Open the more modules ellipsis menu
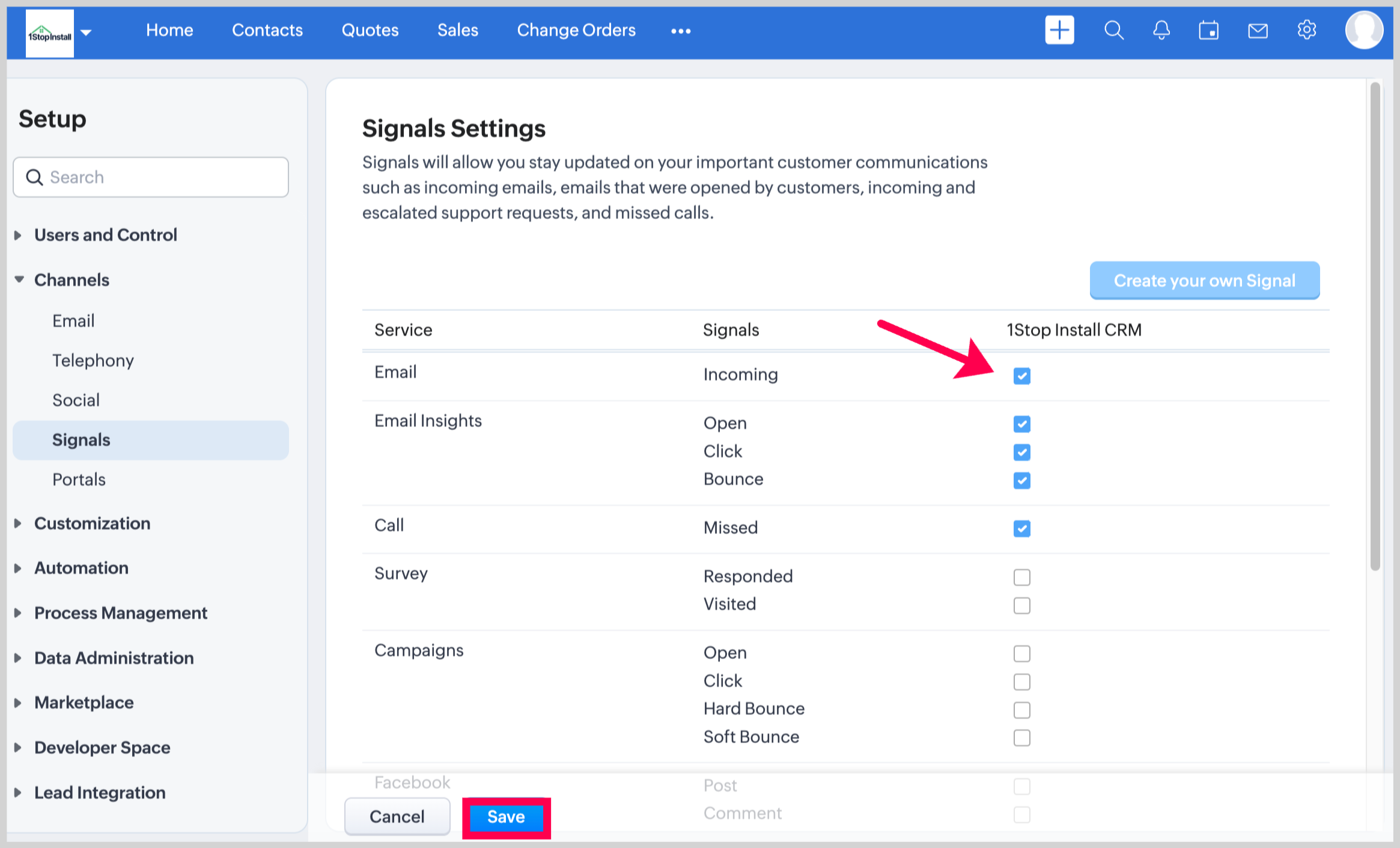 coord(680,31)
